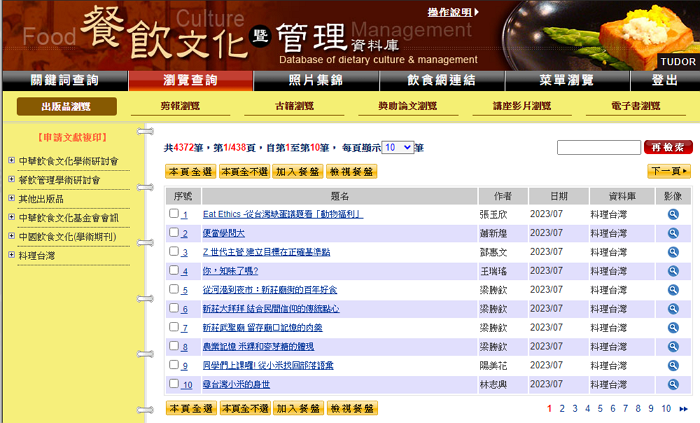
Task: Click the bottom 加入餐盤 button
Action: pyautogui.click(x=298, y=408)
